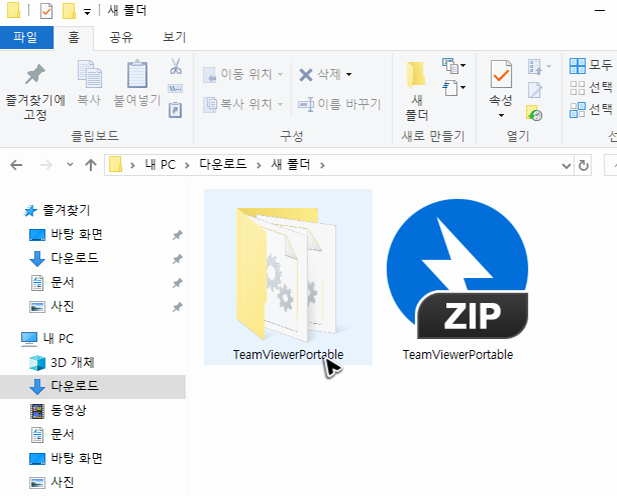Click 이름 바꾸기 (Rename) button
The image size is (617, 496).
339,104
